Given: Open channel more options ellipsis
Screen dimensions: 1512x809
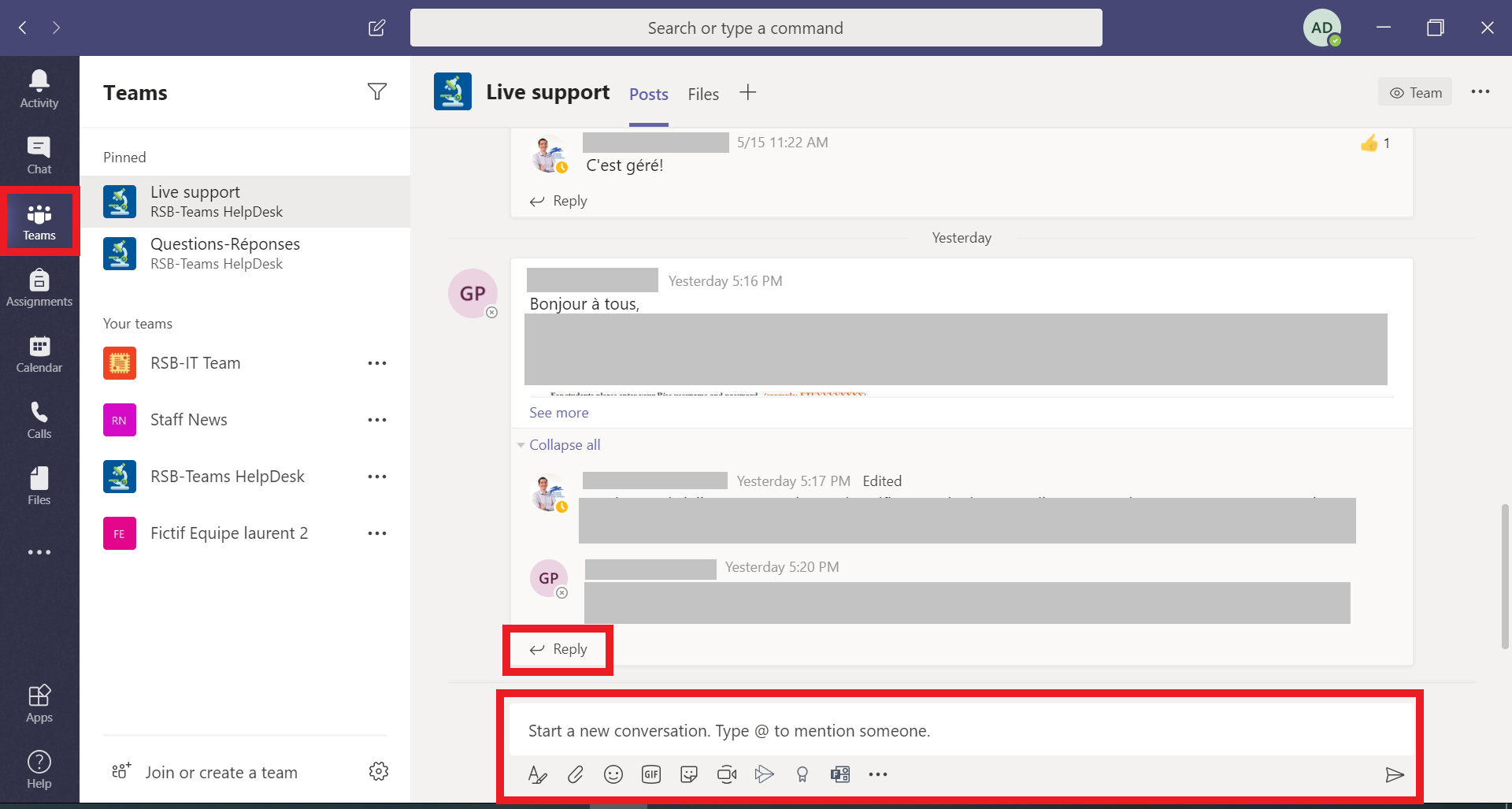Looking at the screenshot, I should tap(1480, 92).
